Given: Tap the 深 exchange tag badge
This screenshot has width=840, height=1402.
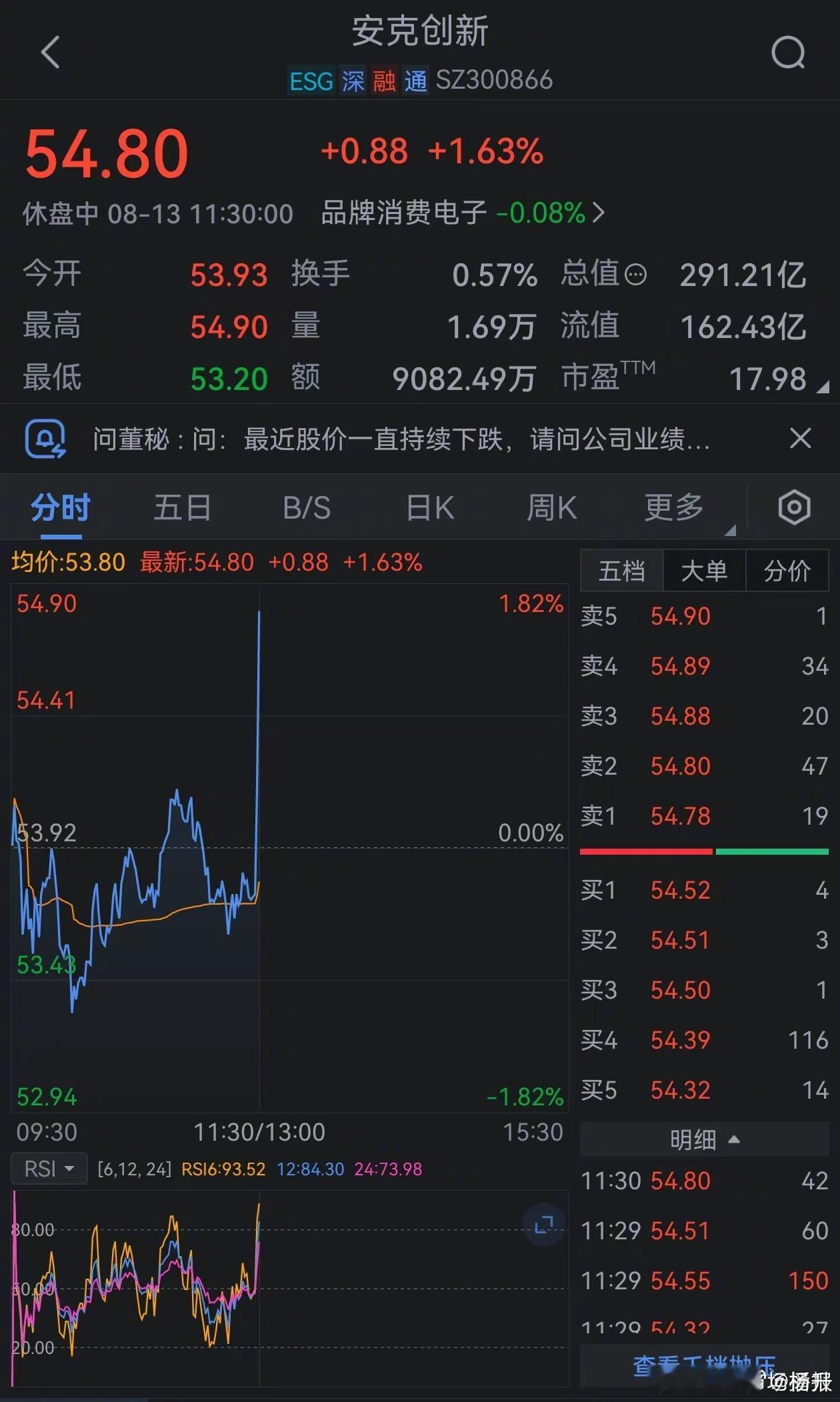Looking at the screenshot, I should (353, 81).
